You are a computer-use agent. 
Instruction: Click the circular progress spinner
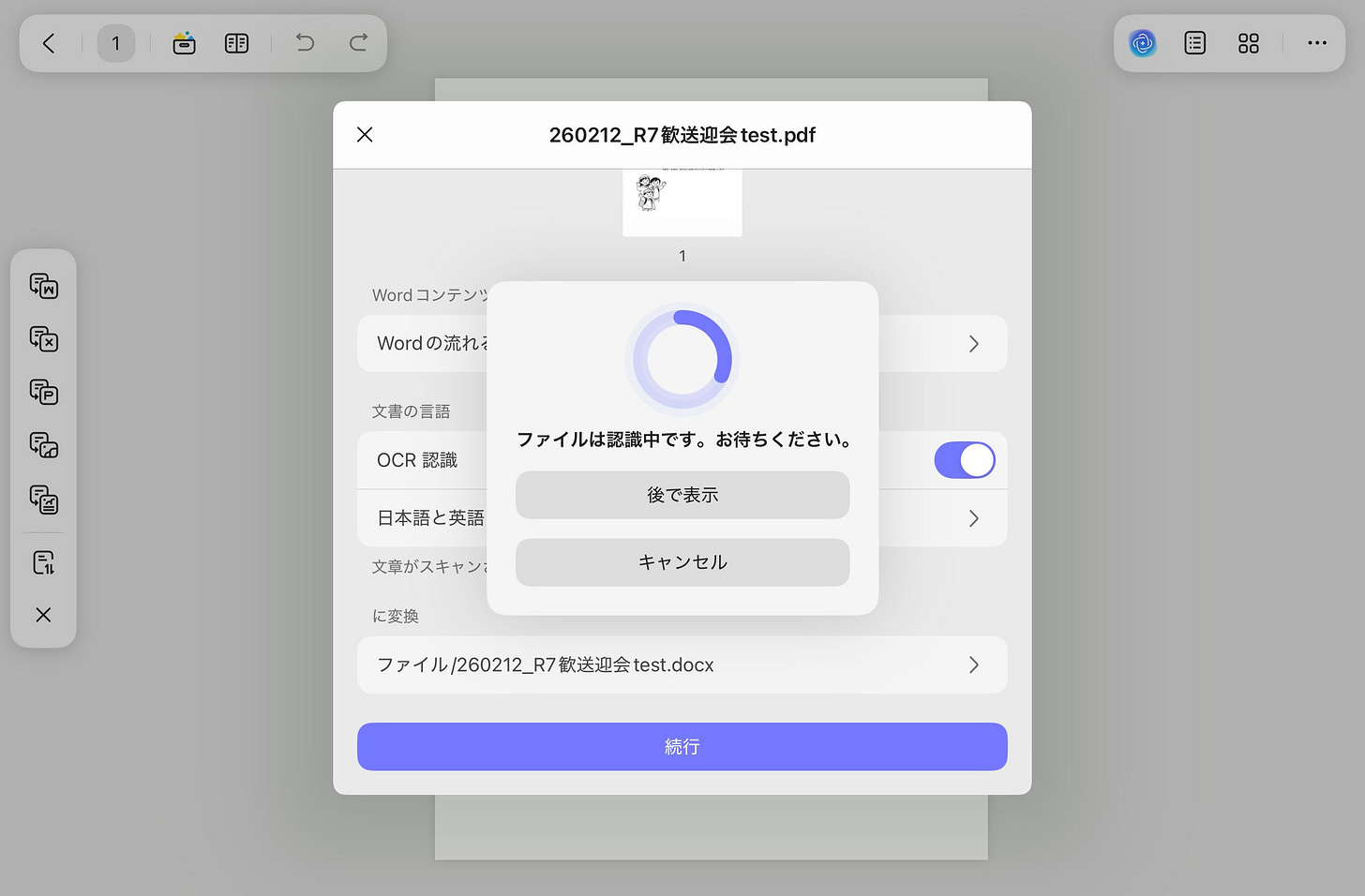[x=682, y=359]
